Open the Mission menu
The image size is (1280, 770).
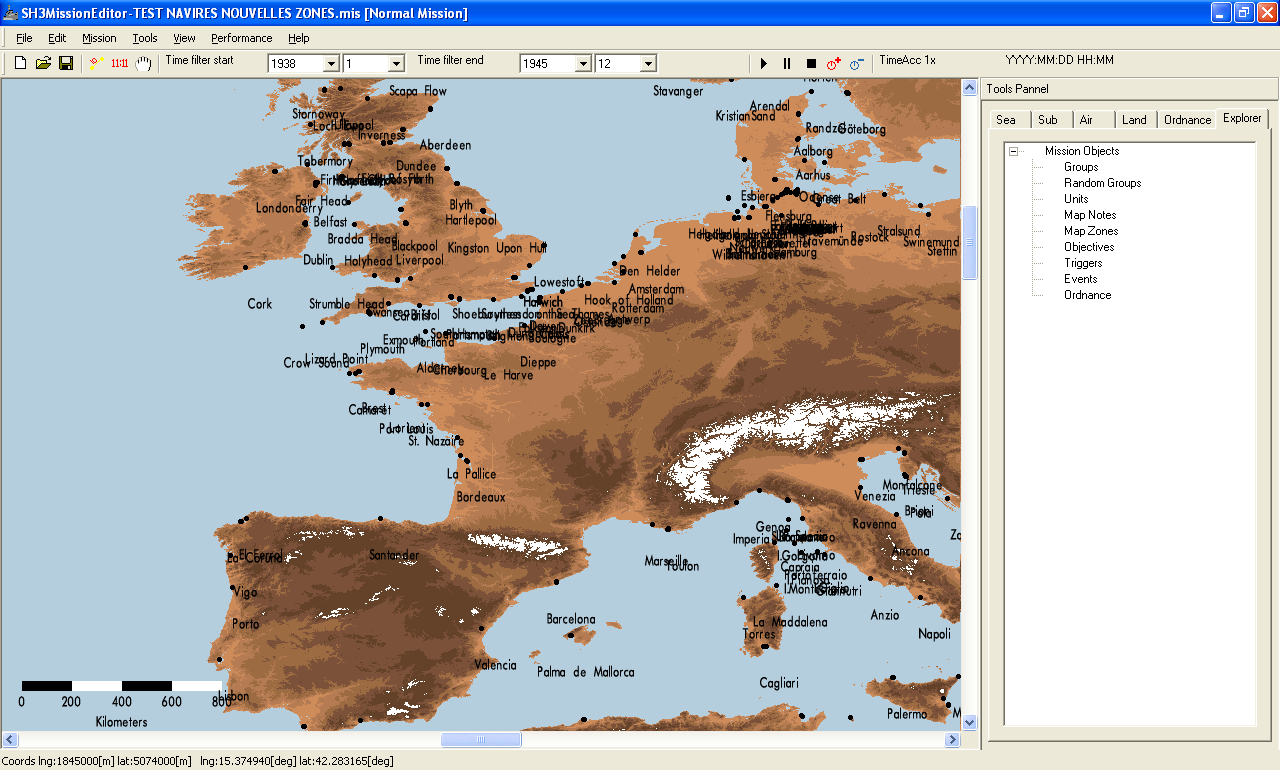tap(99, 38)
